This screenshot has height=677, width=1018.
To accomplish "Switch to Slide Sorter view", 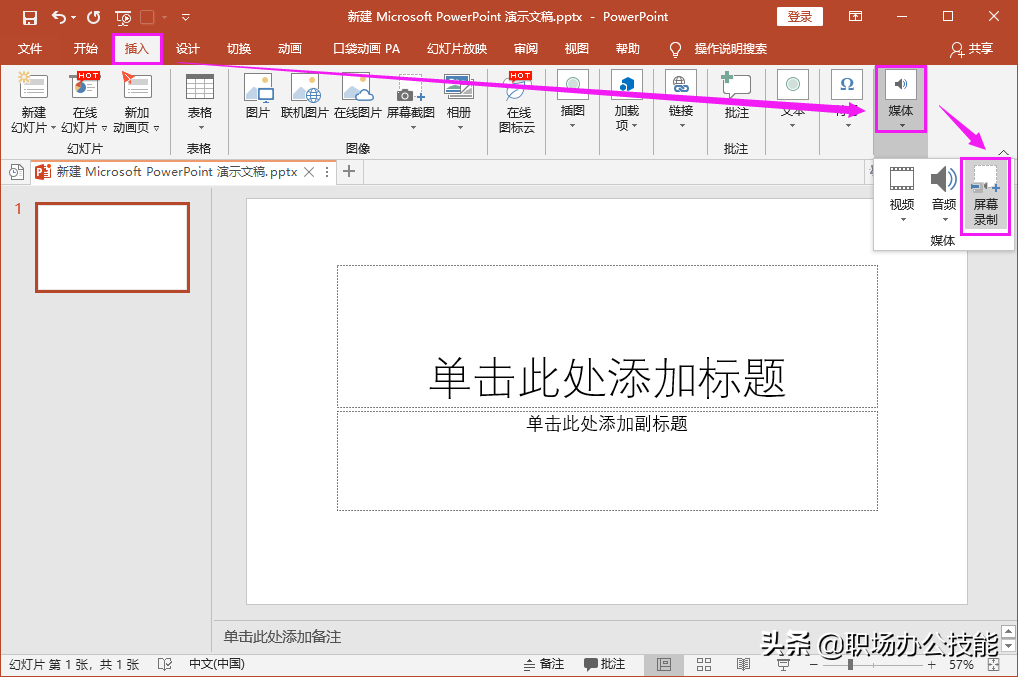I will [x=704, y=665].
